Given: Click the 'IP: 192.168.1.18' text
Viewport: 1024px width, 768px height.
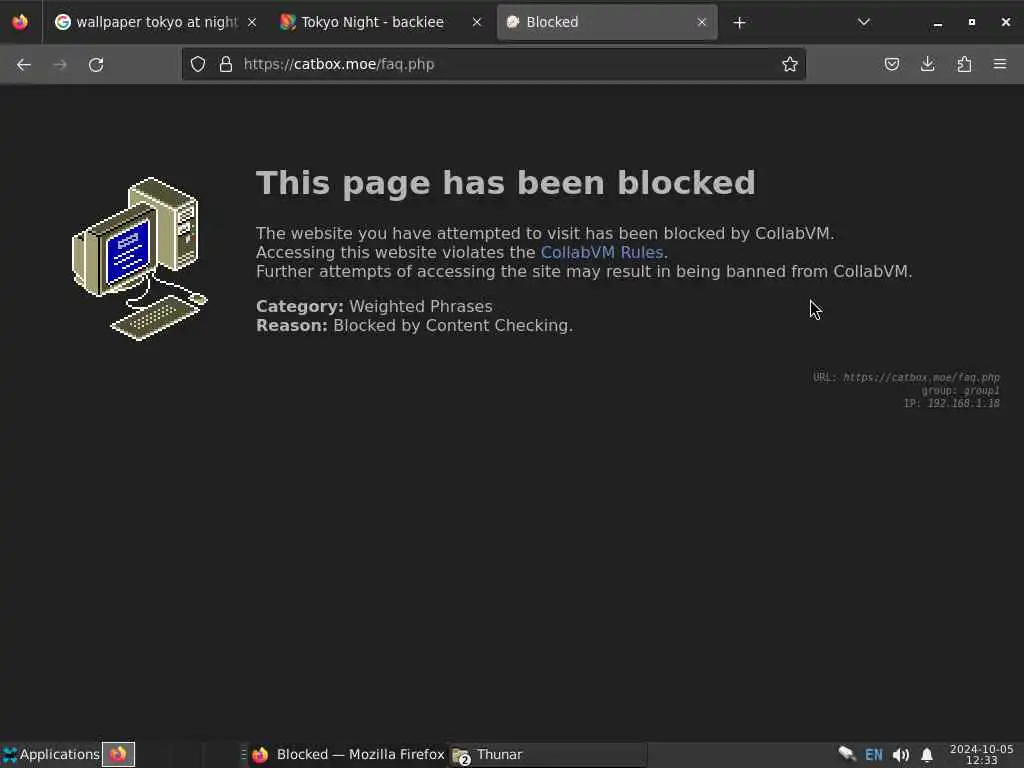Looking at the screenshot, I should [952, 404].
